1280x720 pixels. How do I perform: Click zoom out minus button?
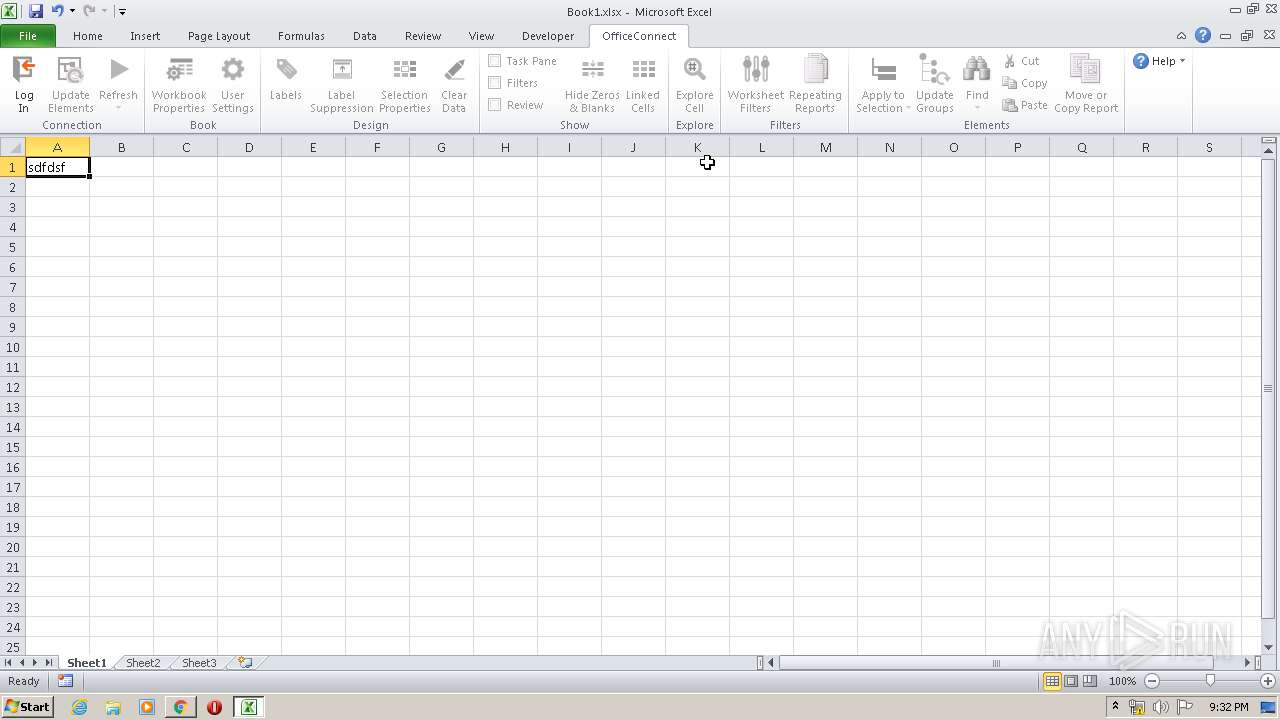point(1152,681)
